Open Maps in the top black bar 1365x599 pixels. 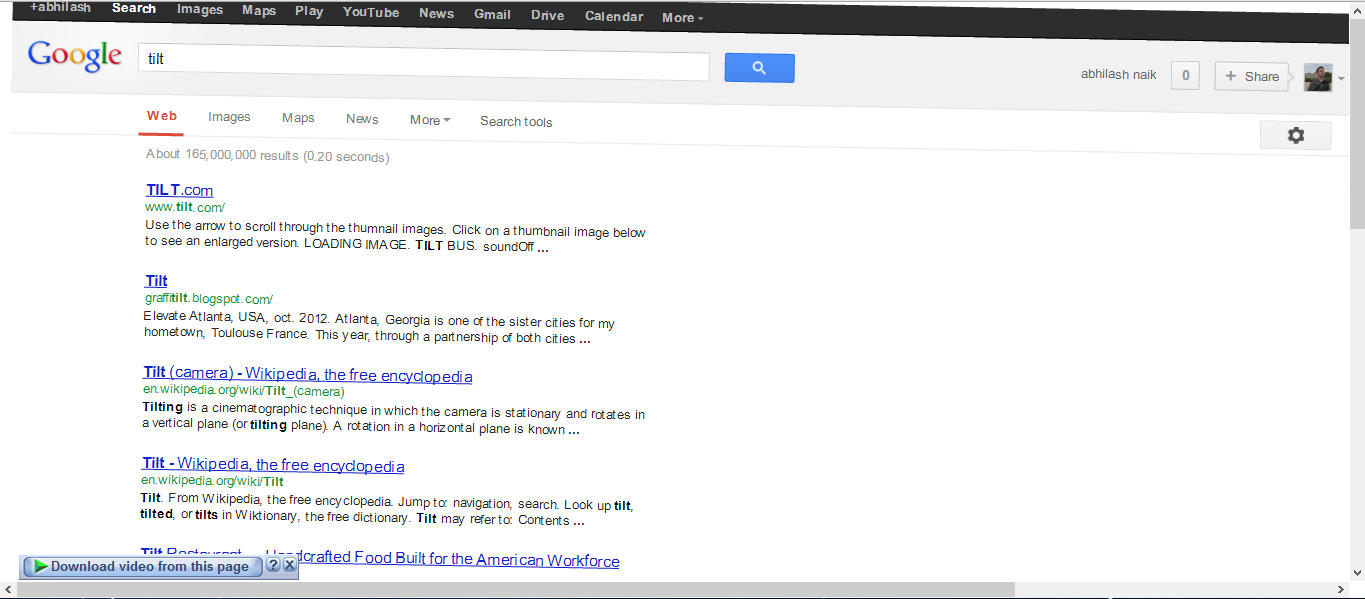(259, 10)
